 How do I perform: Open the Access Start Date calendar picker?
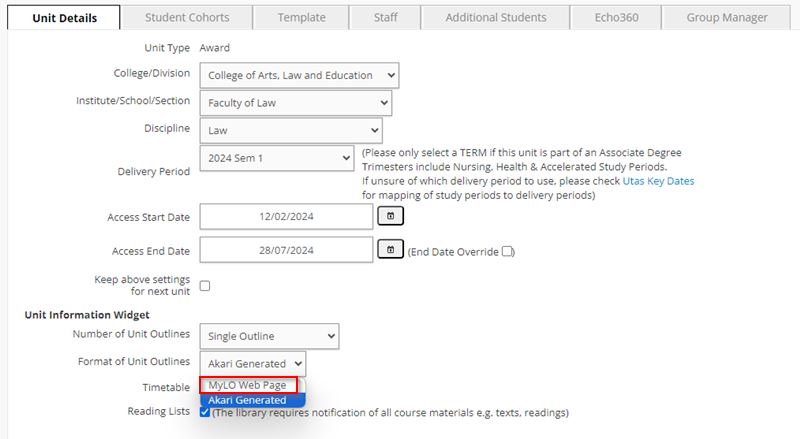pyautogui.click(x=390, y=216)
